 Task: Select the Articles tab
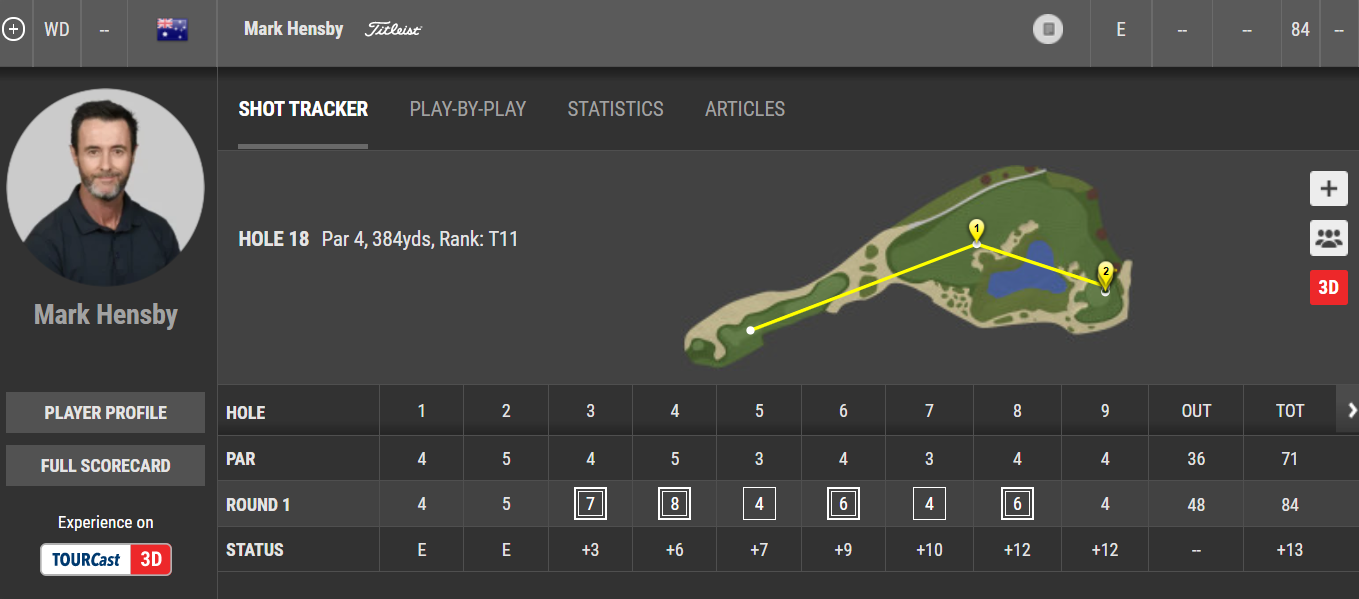745,109
